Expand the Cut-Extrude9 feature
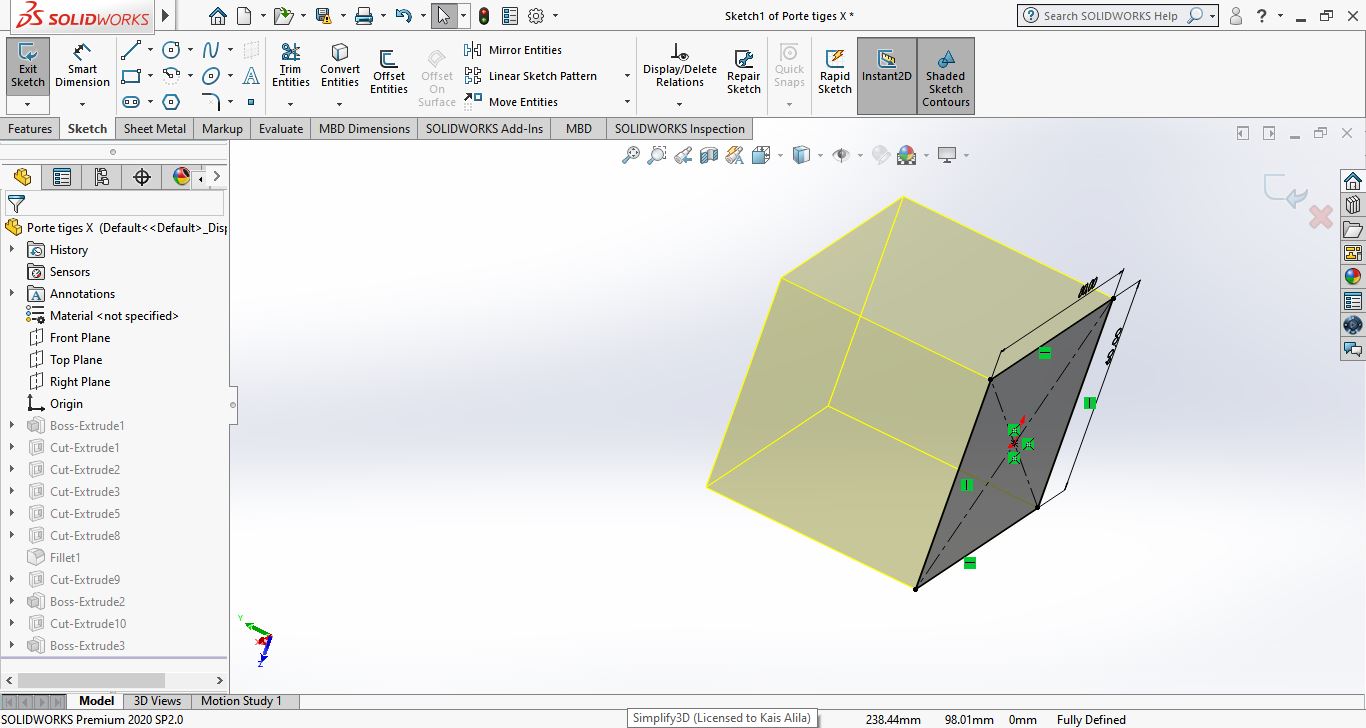The width and height of the screenshot is (1366, 728). coord(12,580)
